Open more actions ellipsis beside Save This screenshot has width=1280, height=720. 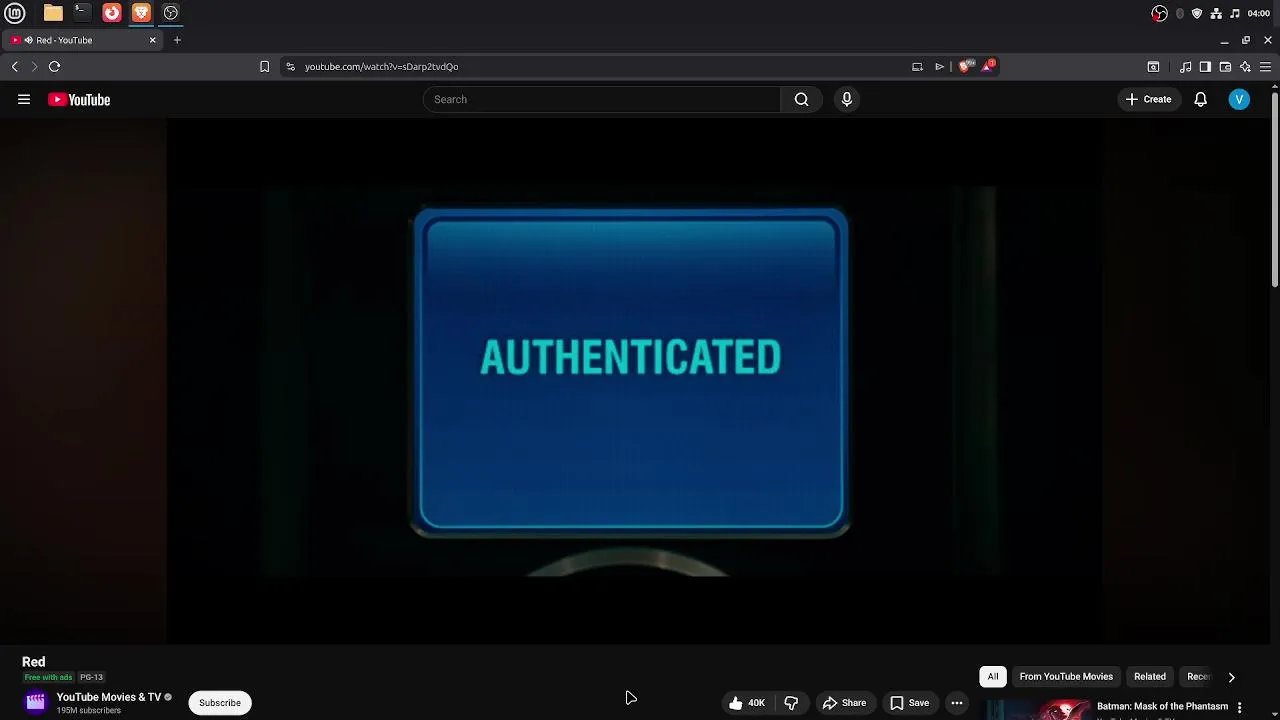(957, 703)
